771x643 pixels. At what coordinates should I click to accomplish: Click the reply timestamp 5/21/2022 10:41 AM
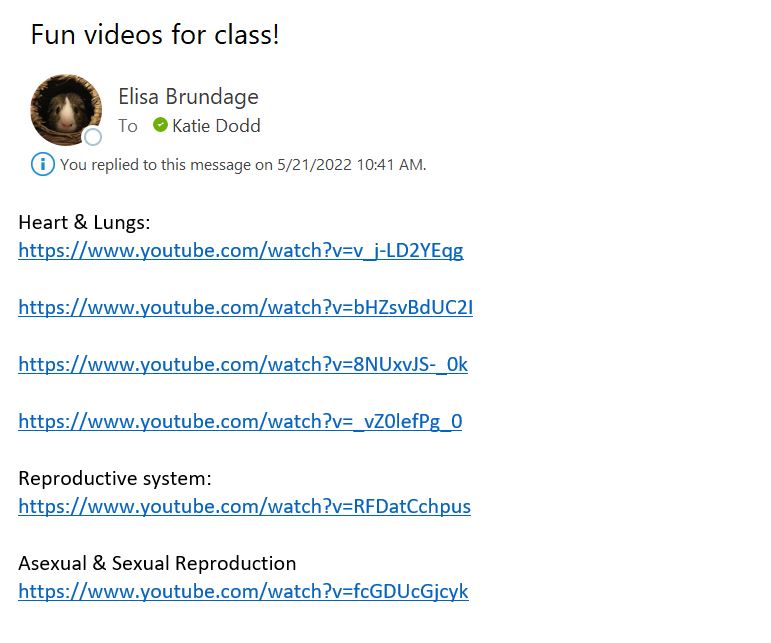click(x=350, y=165)
